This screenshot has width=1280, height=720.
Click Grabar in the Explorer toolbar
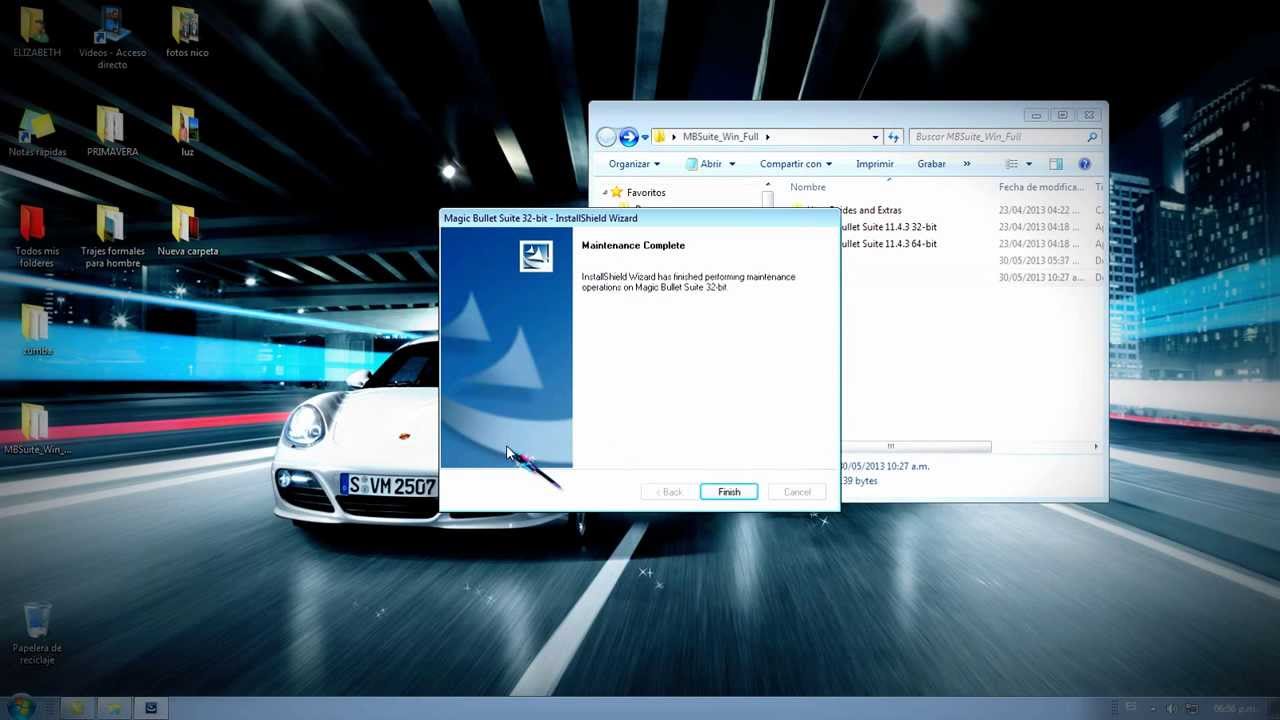(931, 164)
